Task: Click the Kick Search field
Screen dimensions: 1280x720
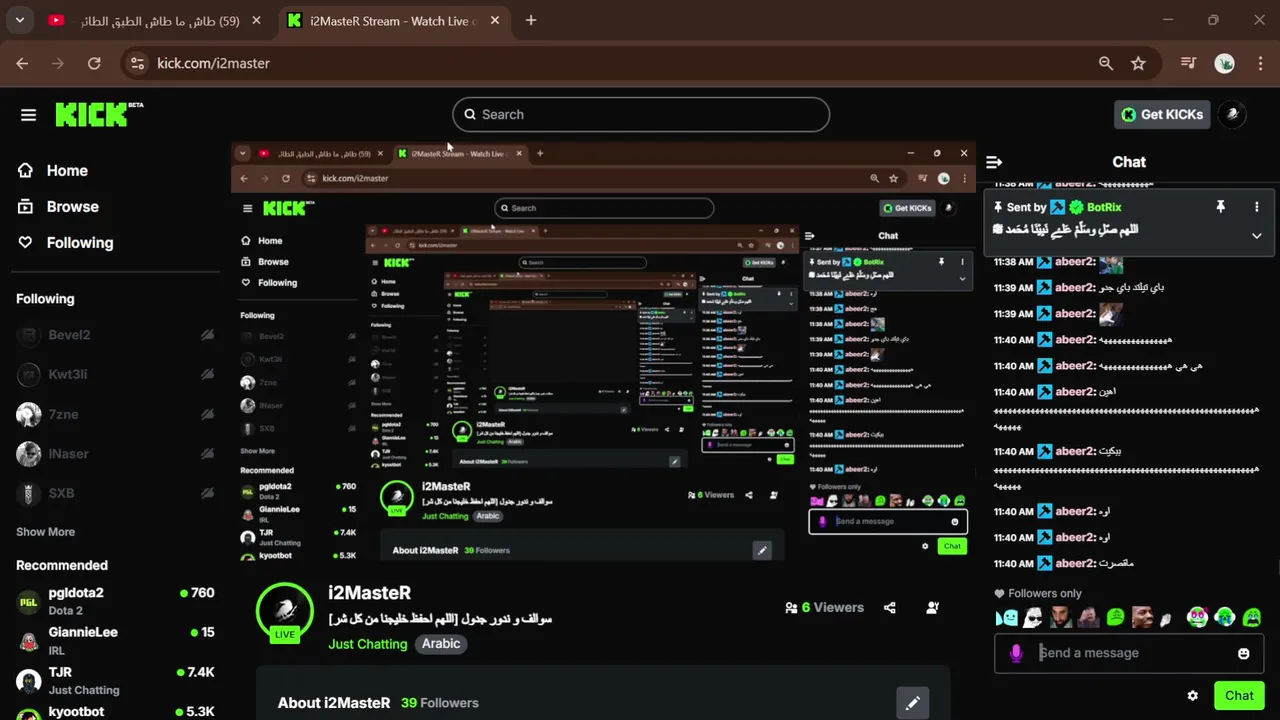Action: (x=641, y=114)
